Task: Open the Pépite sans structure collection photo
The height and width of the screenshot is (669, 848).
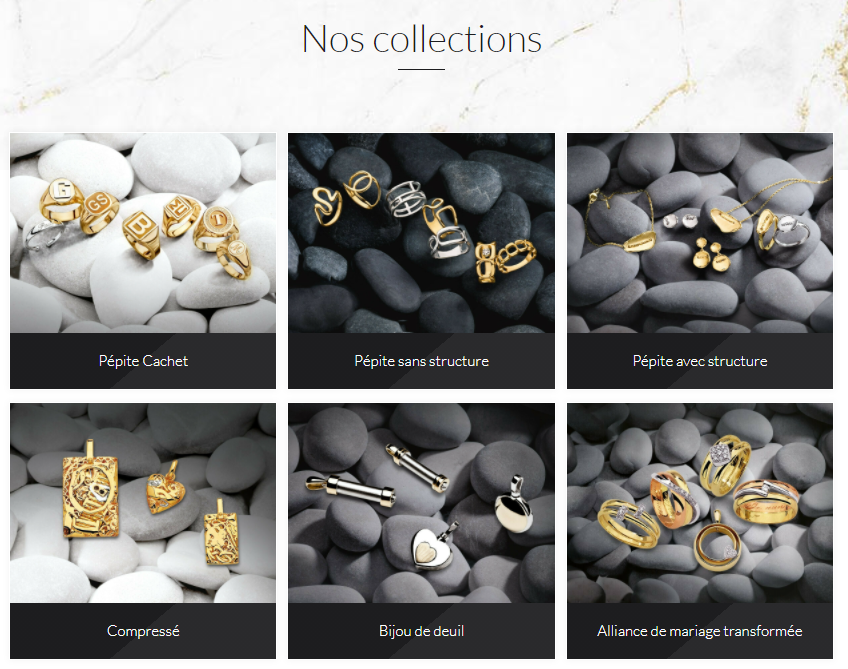Action: pyautogui.click(x=421, y=233)
